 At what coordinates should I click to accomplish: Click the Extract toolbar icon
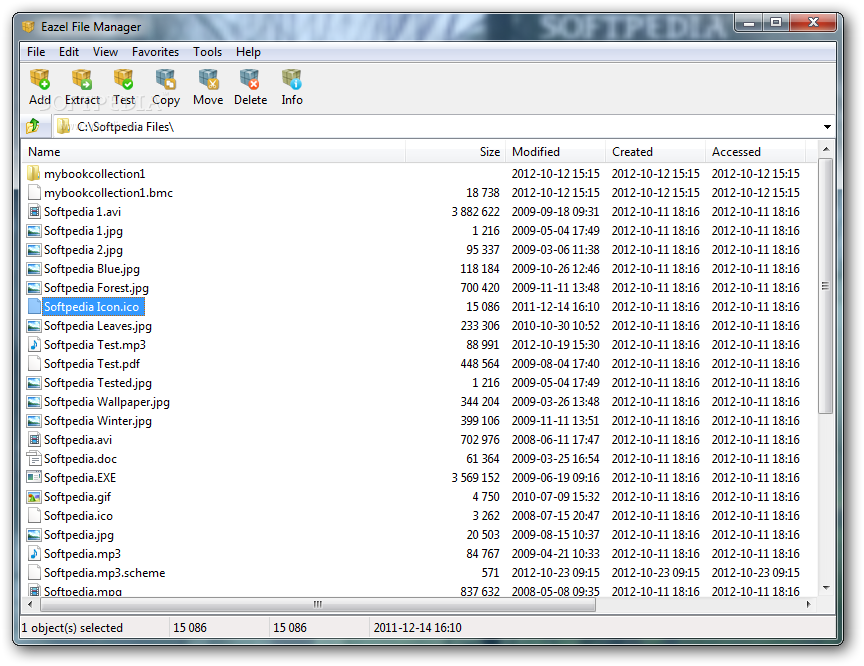pos(82,79)
